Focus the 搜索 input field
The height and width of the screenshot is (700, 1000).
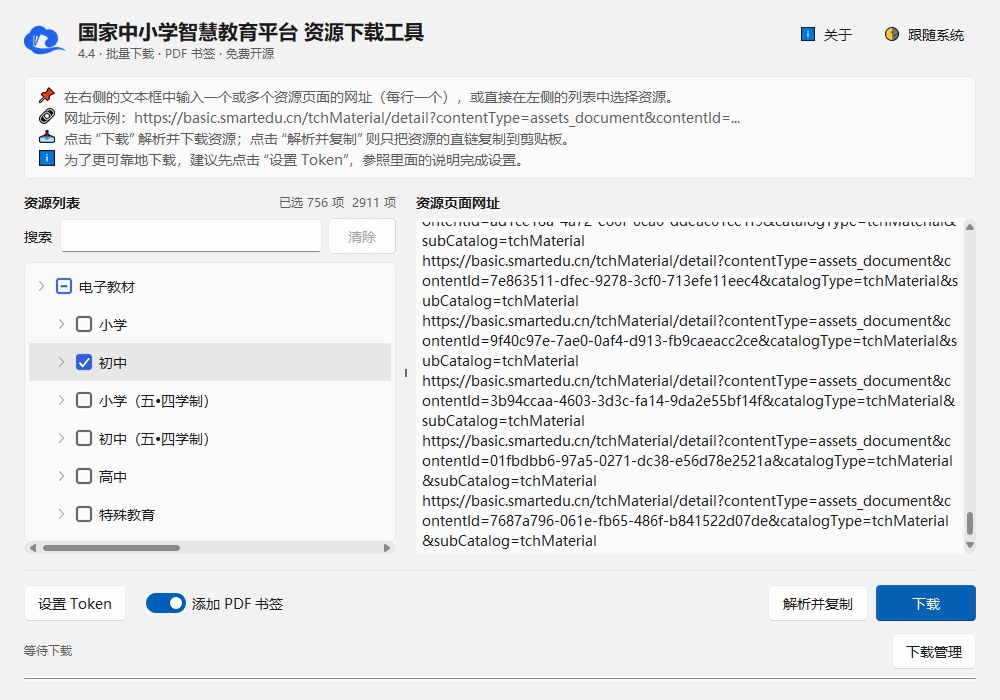[x=191, y=237]
